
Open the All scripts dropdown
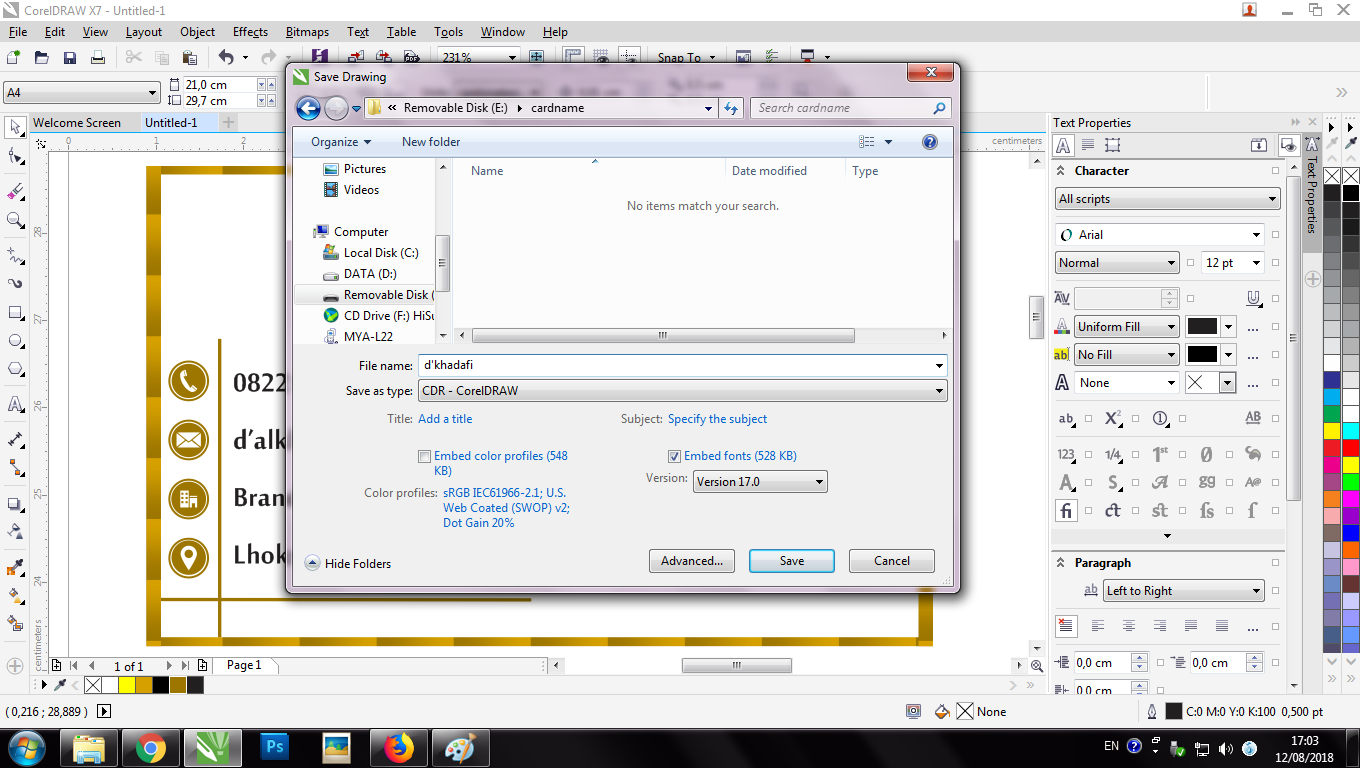1168,199
